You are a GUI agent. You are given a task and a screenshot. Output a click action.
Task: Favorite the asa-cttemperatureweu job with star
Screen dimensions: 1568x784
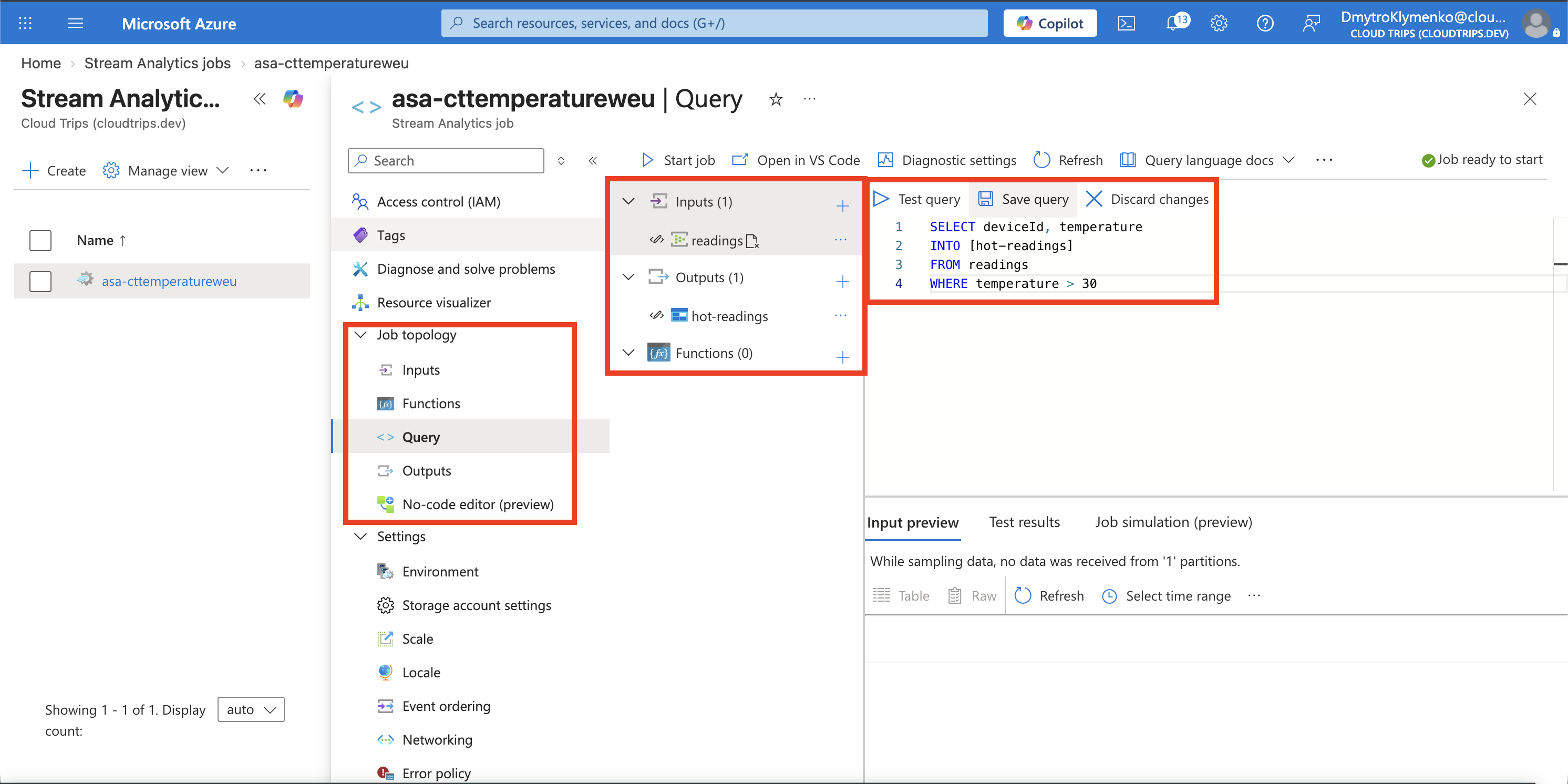click(x=776, y=99)
